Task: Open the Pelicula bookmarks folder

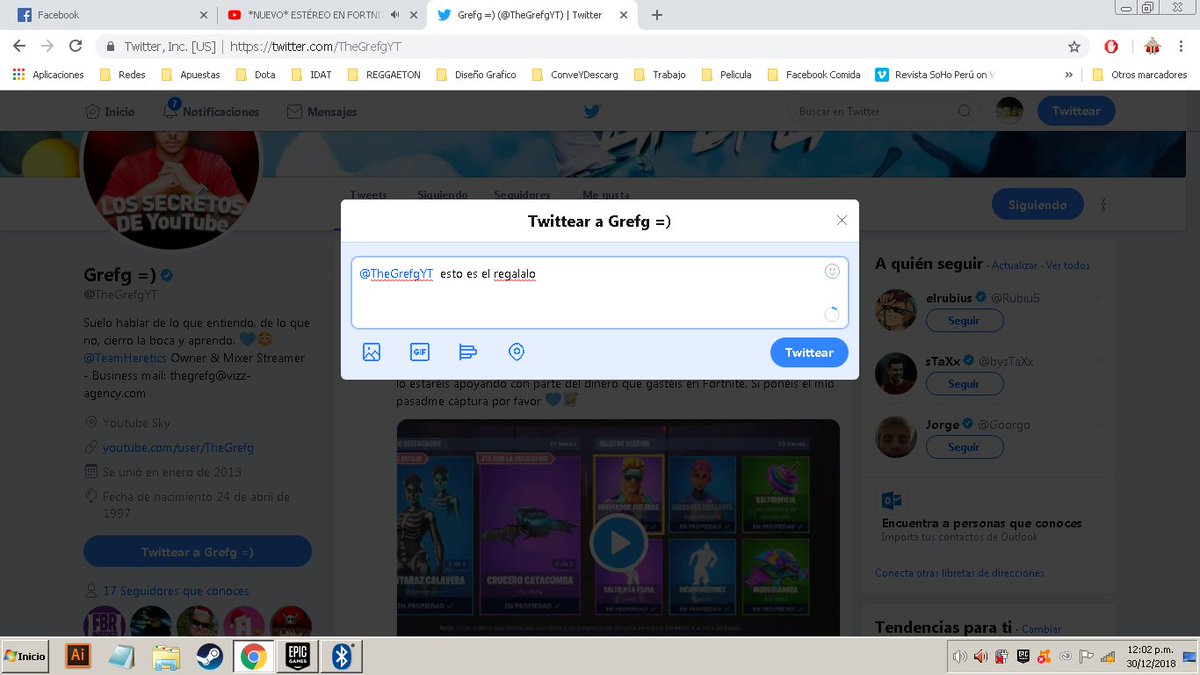Action: pos(725,74)
